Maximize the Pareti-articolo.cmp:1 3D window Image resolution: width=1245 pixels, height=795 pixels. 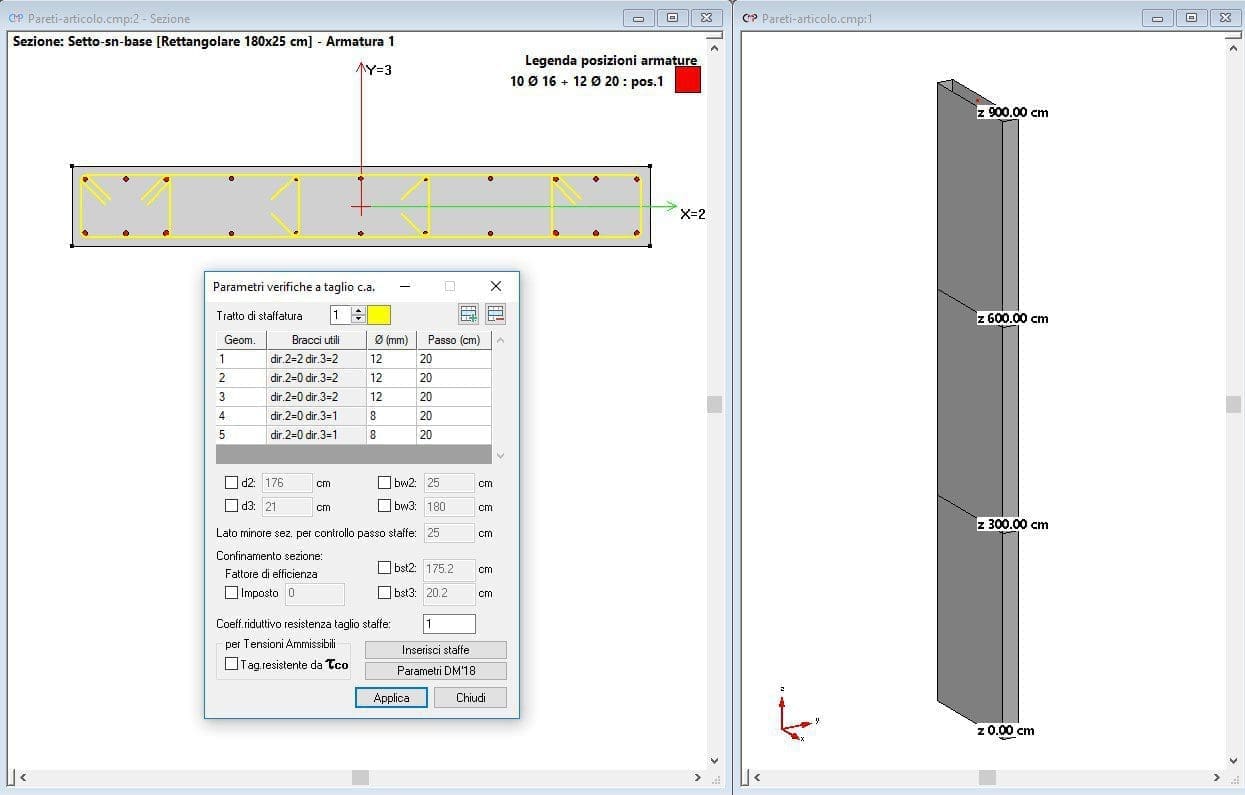click(x=1191, y=17)
